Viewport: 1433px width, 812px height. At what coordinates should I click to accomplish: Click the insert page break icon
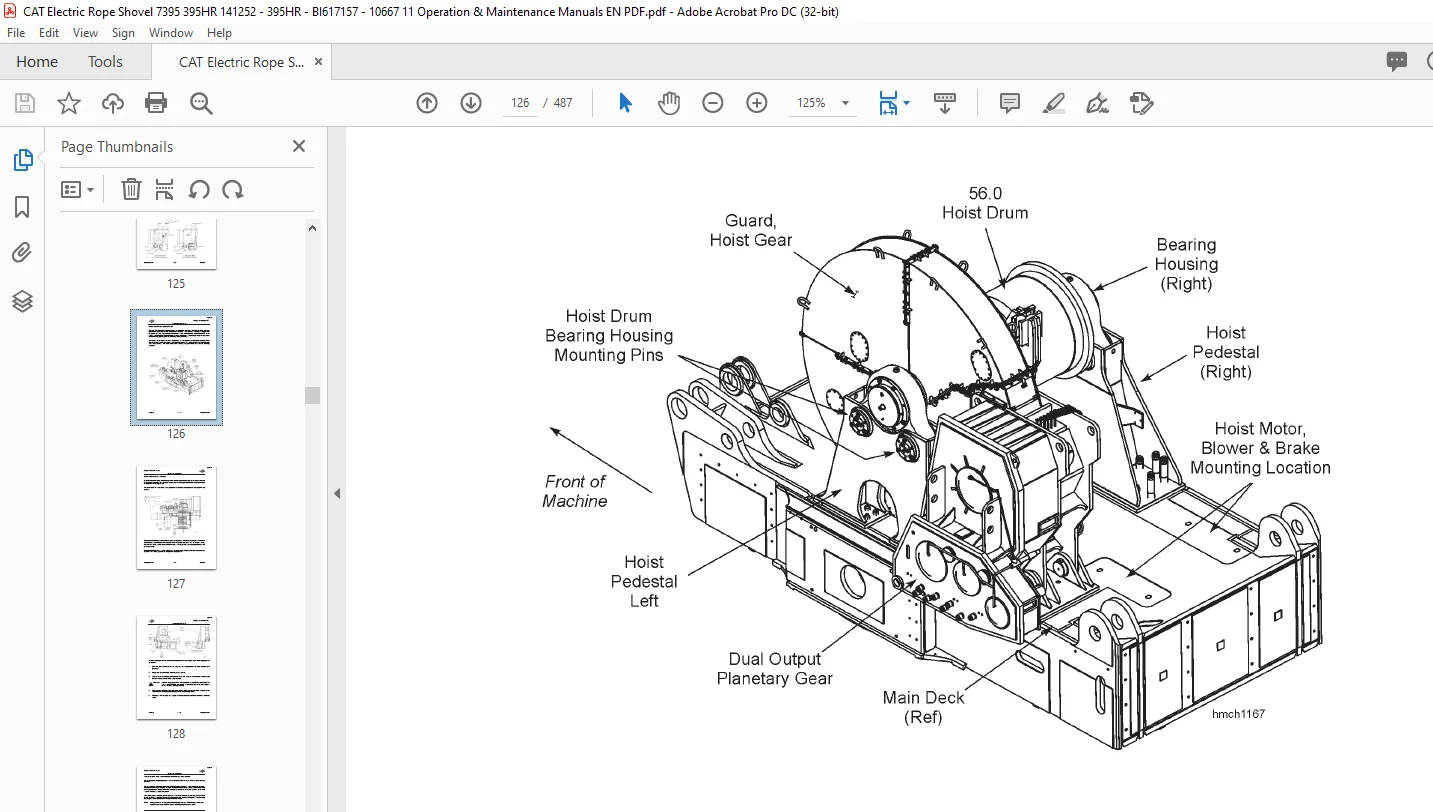click(165, 189)
